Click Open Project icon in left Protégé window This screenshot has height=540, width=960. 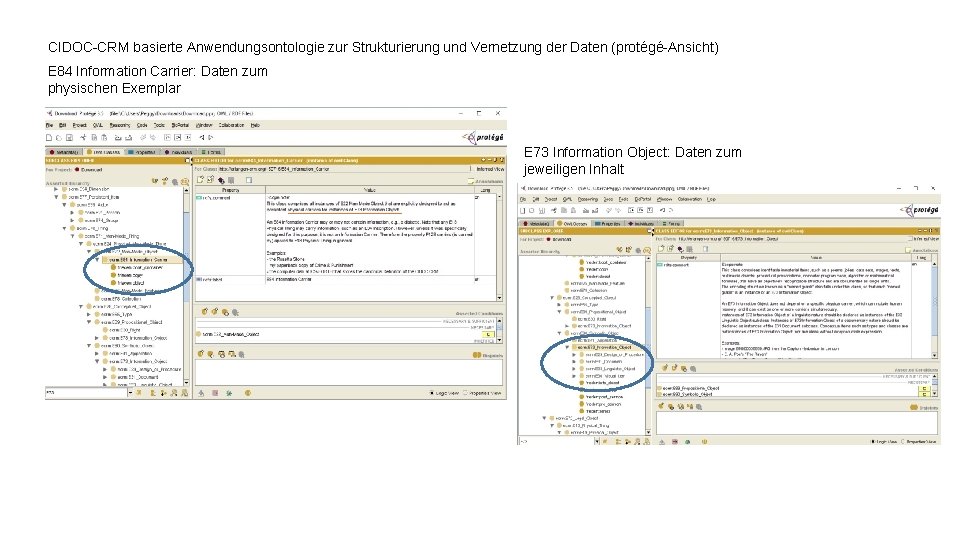point(59,138)
